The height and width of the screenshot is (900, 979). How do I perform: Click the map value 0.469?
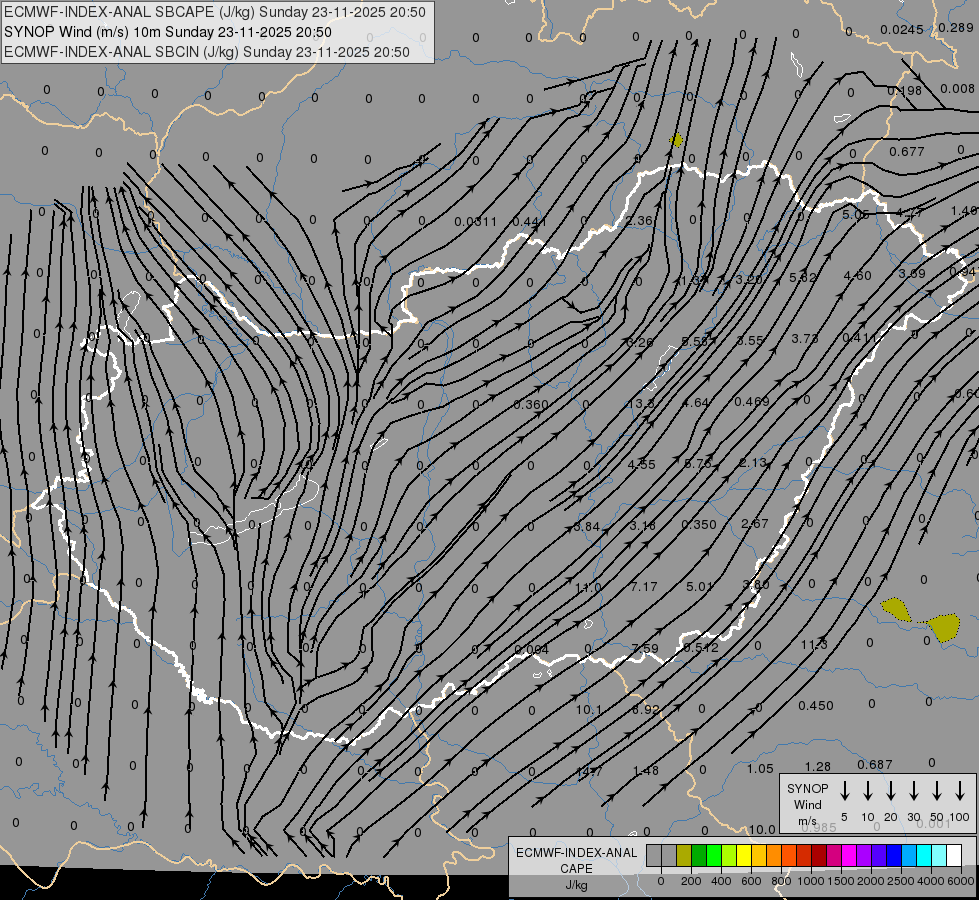[x=752, y=401]
